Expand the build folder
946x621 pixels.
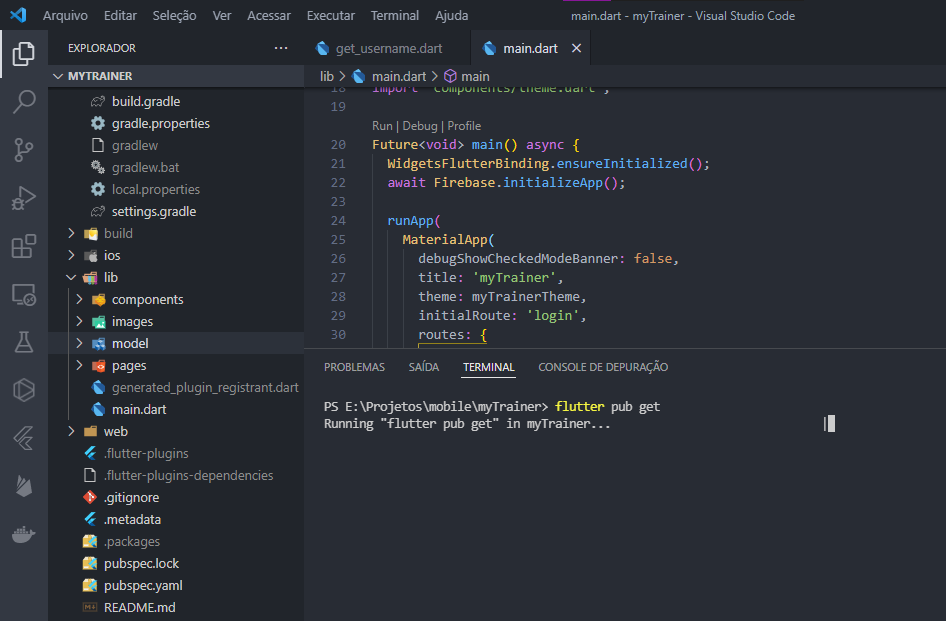tap(72, 233)
